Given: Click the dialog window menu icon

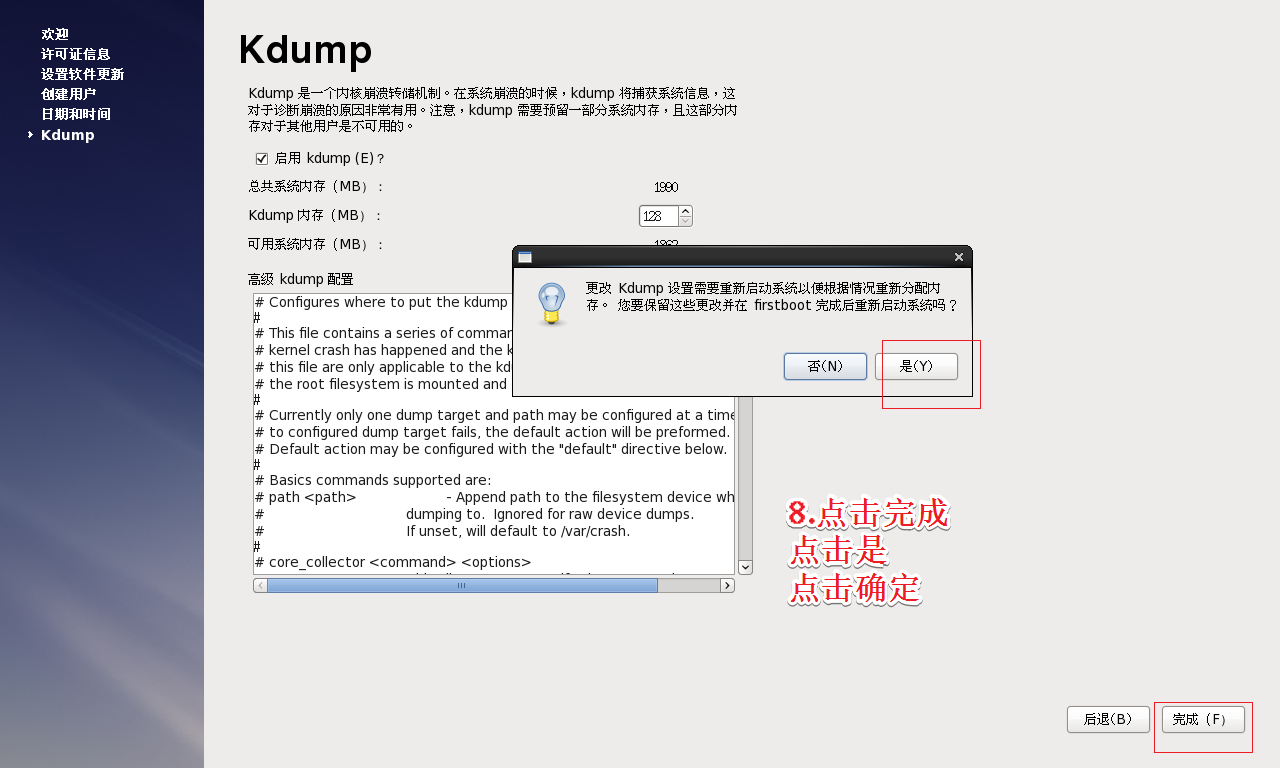Looking at the screenshot, I should tap(525, 257).
